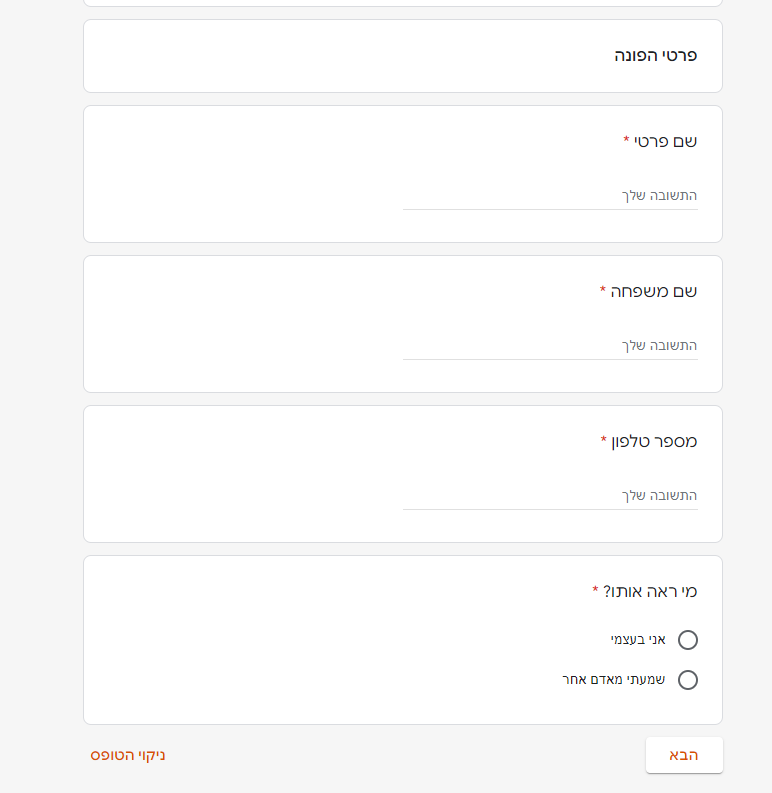Click the ניקוי הטופס clear form link
This screenshot has width=772, height=793.
point(128,755)
